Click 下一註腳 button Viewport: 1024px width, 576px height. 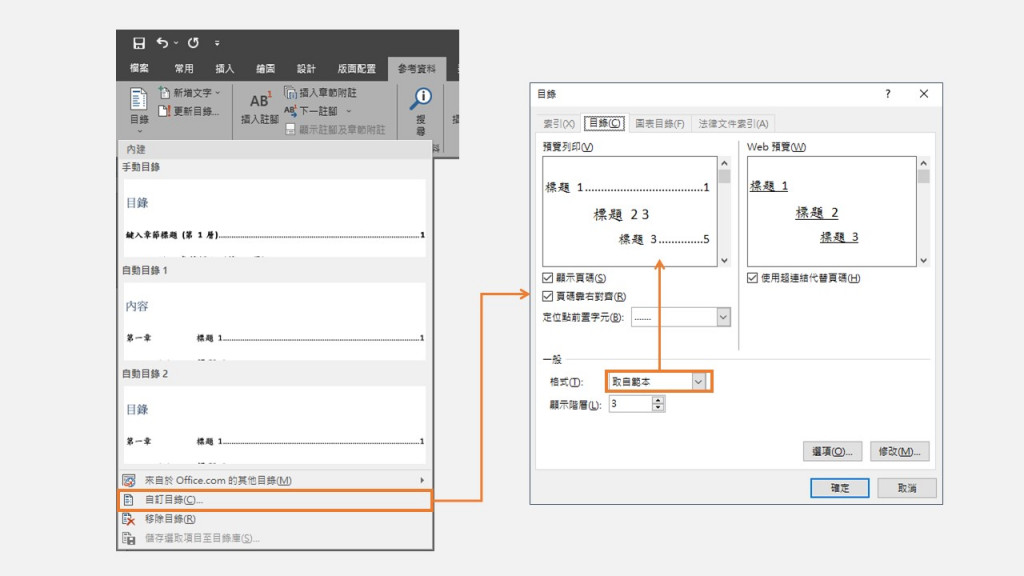pos(312,111)
